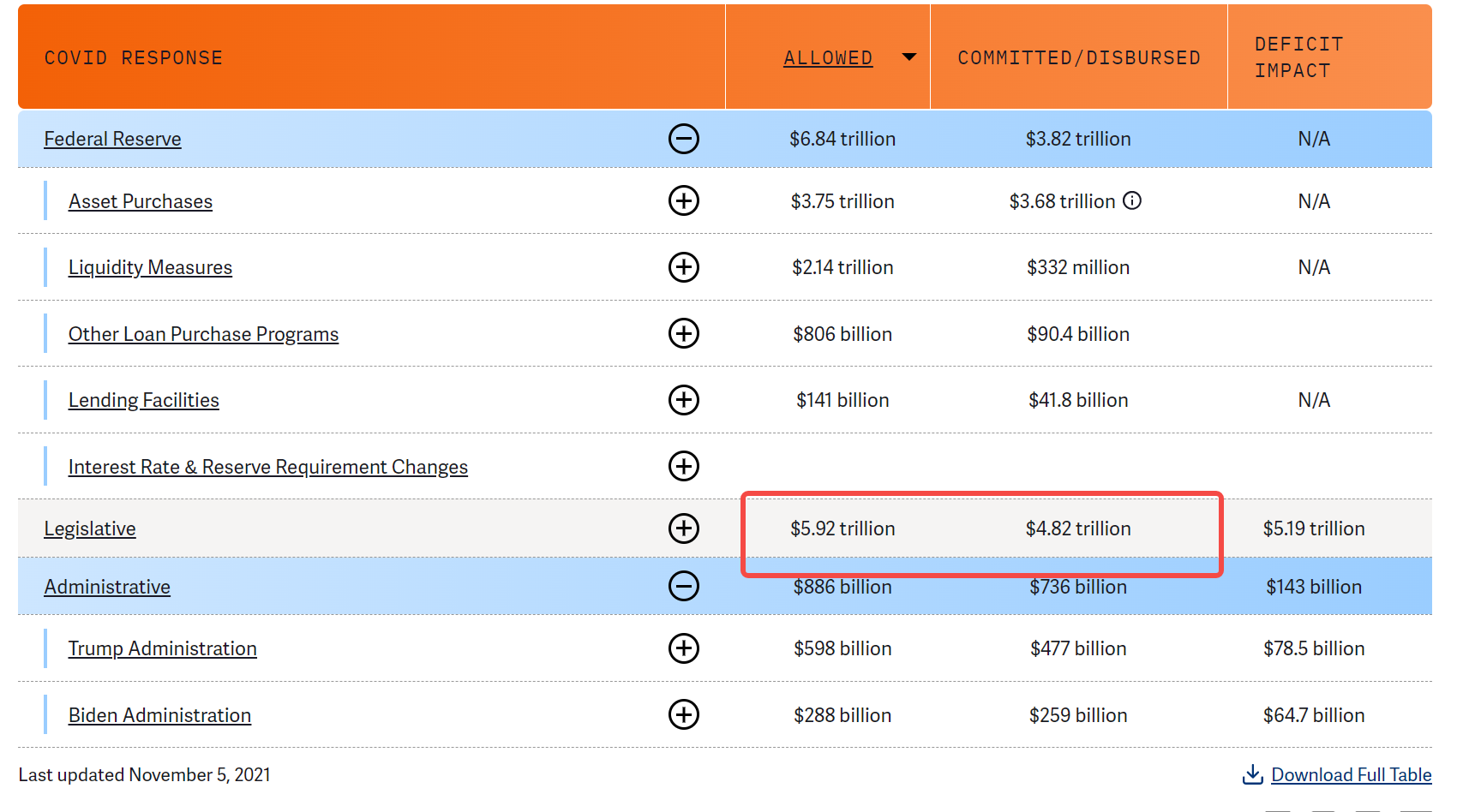Click the Allowed column sort arrow
The image size is (1463, 812).
(909, 57)
